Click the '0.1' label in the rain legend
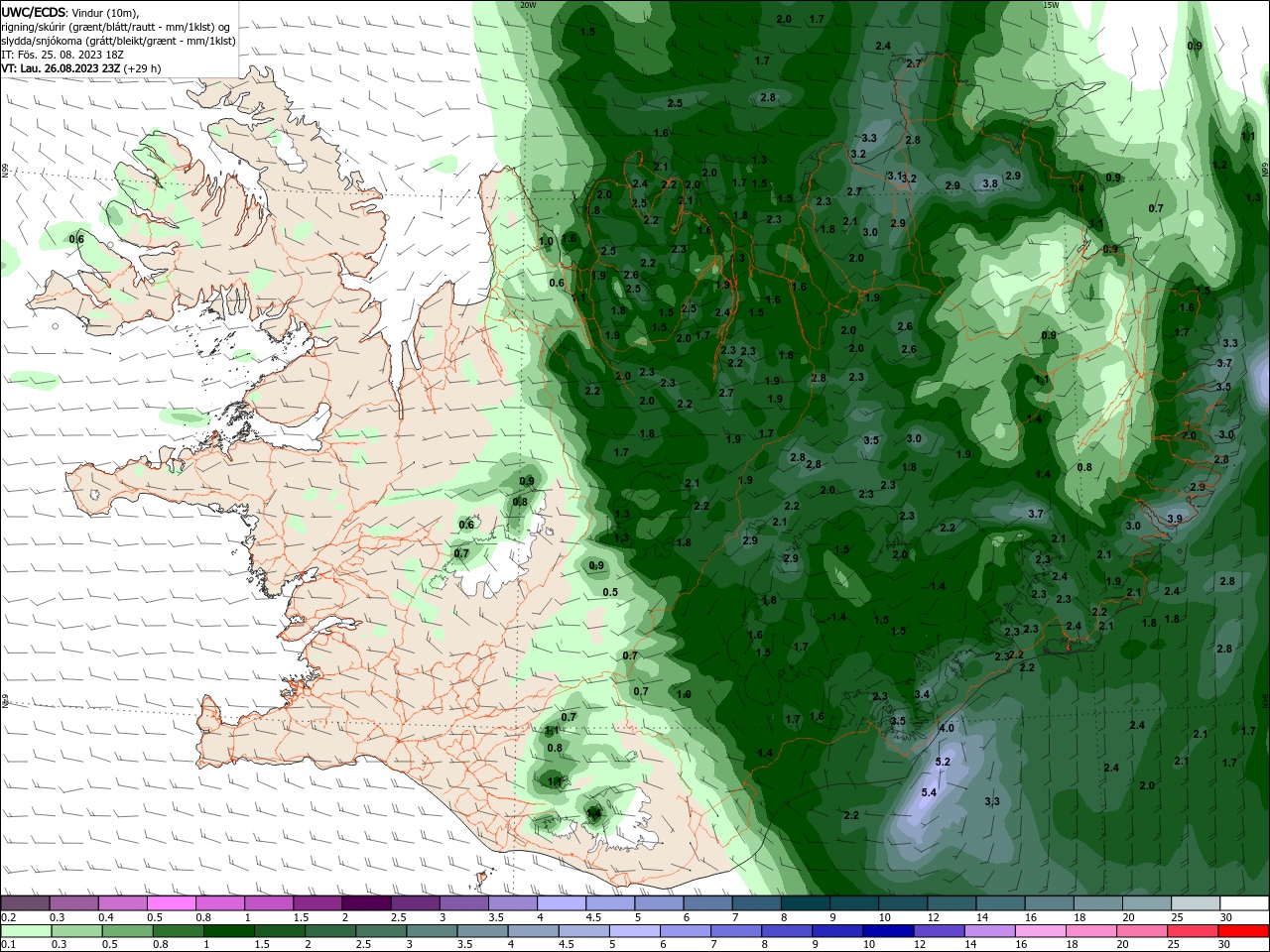This screenshot has height=952, width=1270. pyautogui.click(x=9, y=945)
